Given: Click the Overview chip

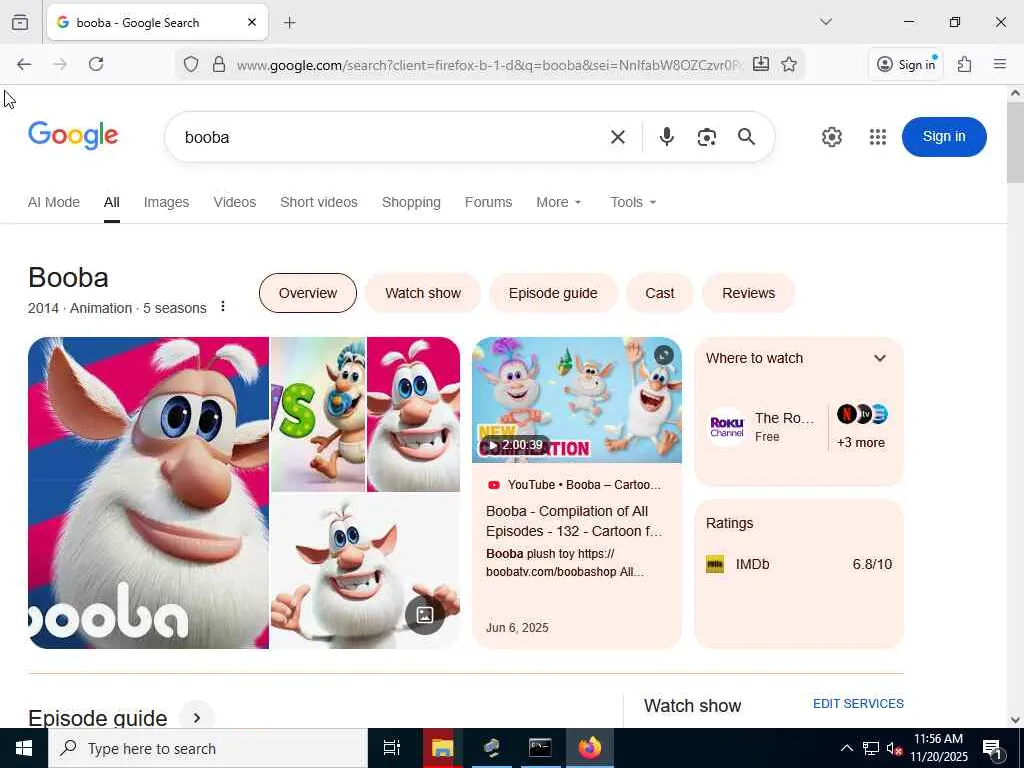Looking at the screenshot, I should point(308,293).
